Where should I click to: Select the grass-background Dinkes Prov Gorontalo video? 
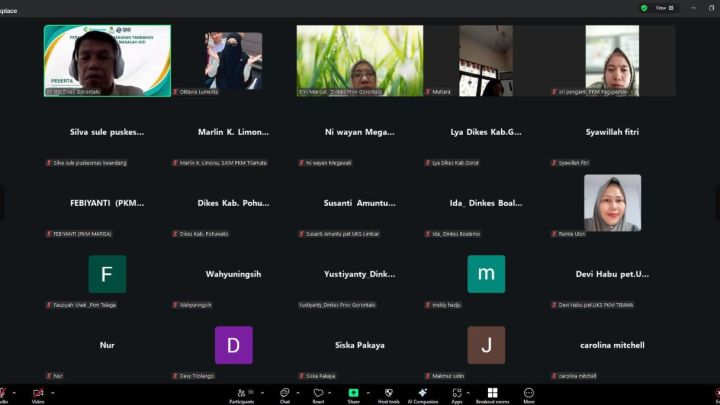(360, 61)
